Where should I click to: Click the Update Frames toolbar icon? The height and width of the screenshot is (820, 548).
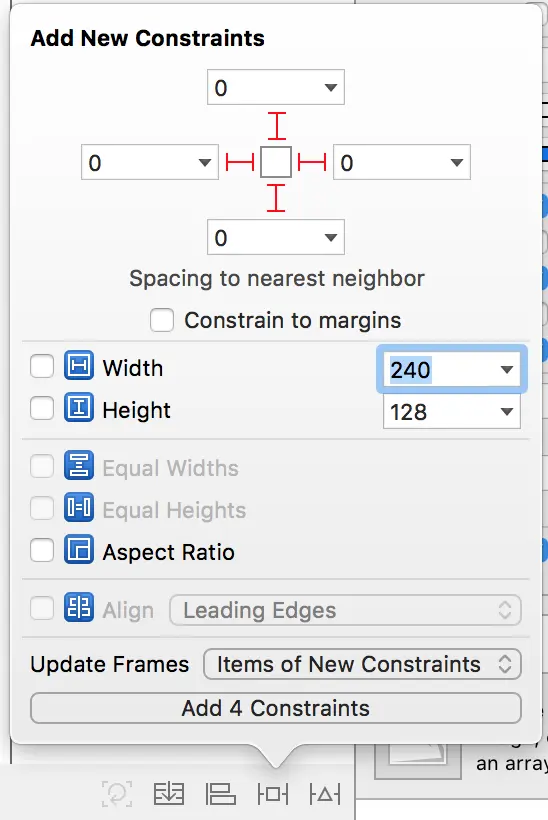tap(117, 794)
